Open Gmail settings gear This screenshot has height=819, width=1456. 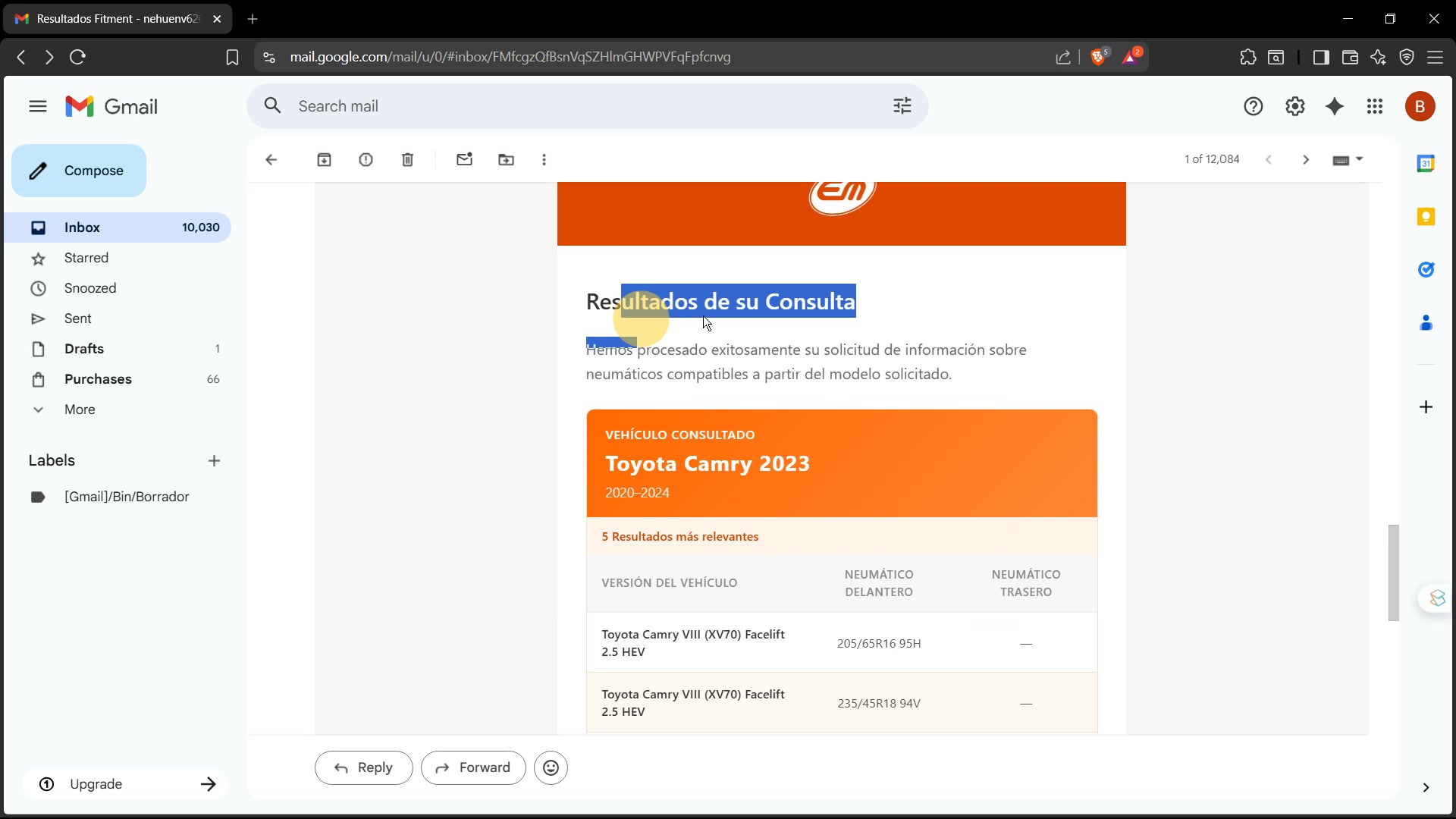(x=1294, y=106)
